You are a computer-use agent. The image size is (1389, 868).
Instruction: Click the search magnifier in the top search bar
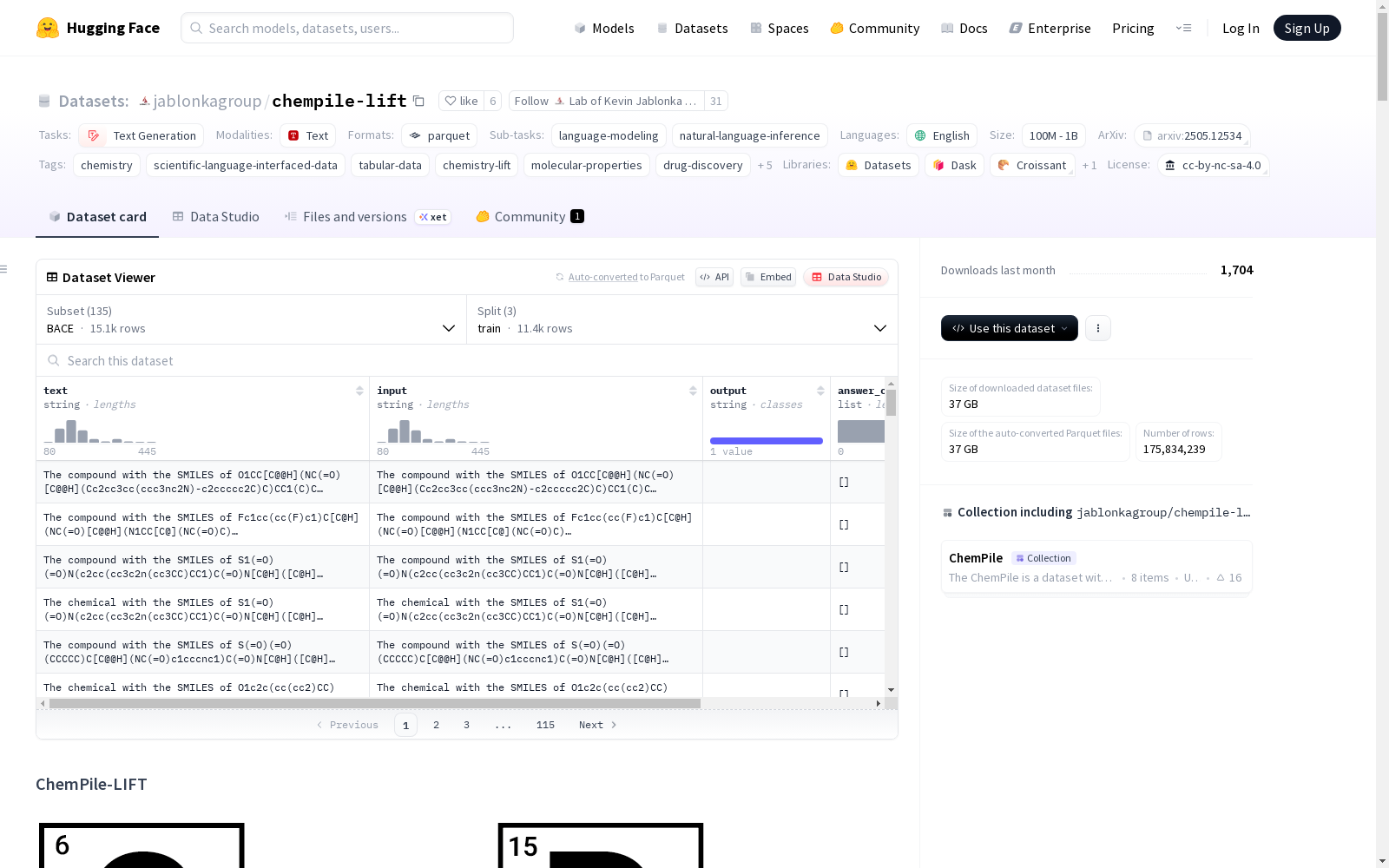click(196, 28)
